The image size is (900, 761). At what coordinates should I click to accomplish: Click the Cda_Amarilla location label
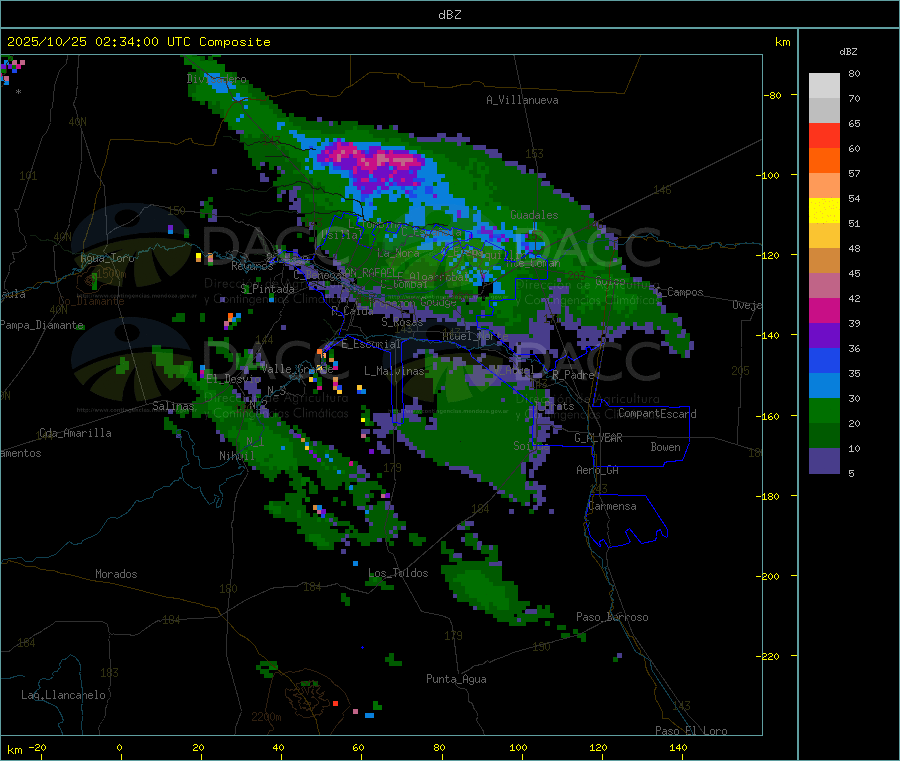click(75, 433)
